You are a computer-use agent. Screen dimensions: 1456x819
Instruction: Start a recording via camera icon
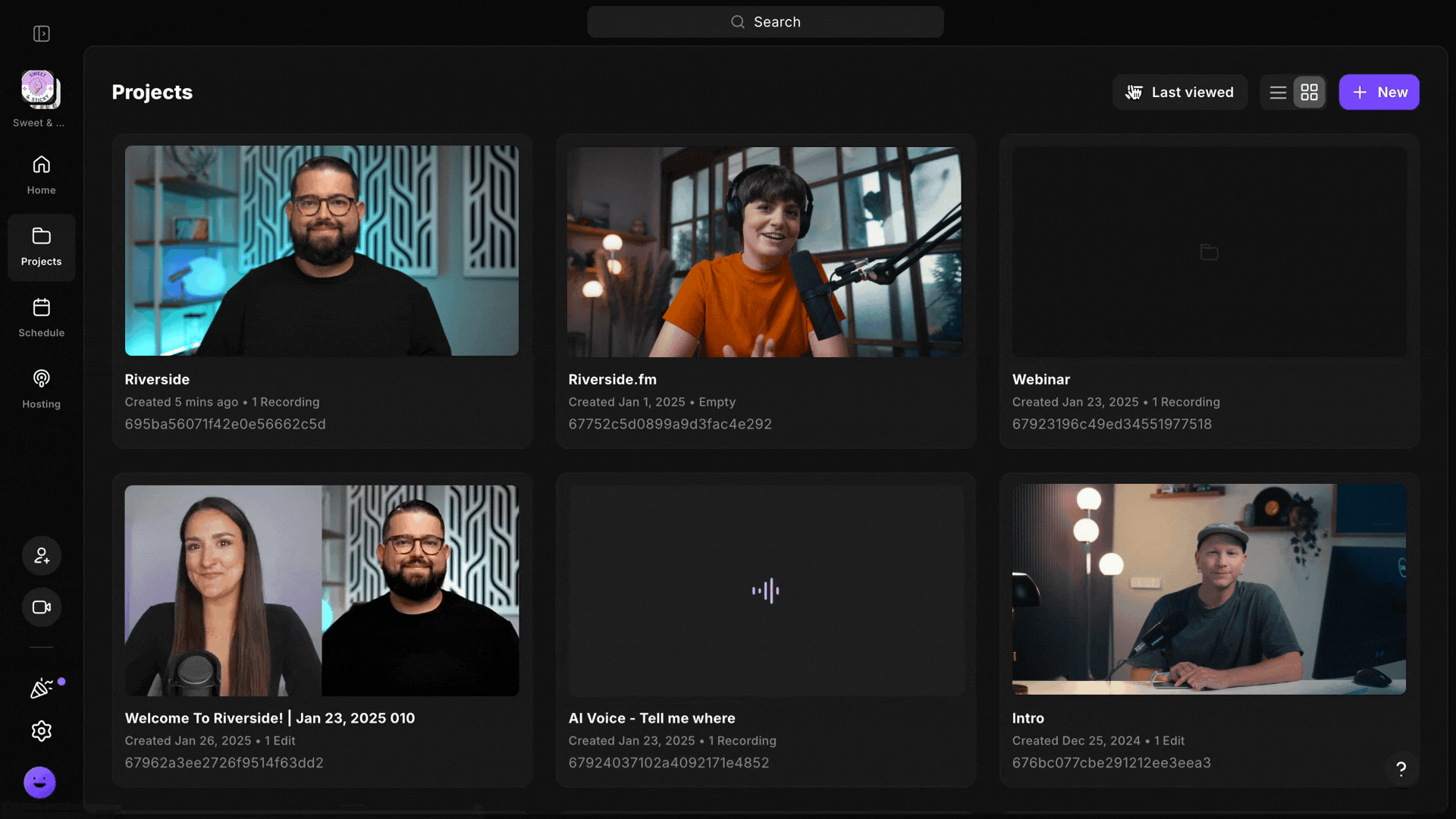[x=41, y=607]
